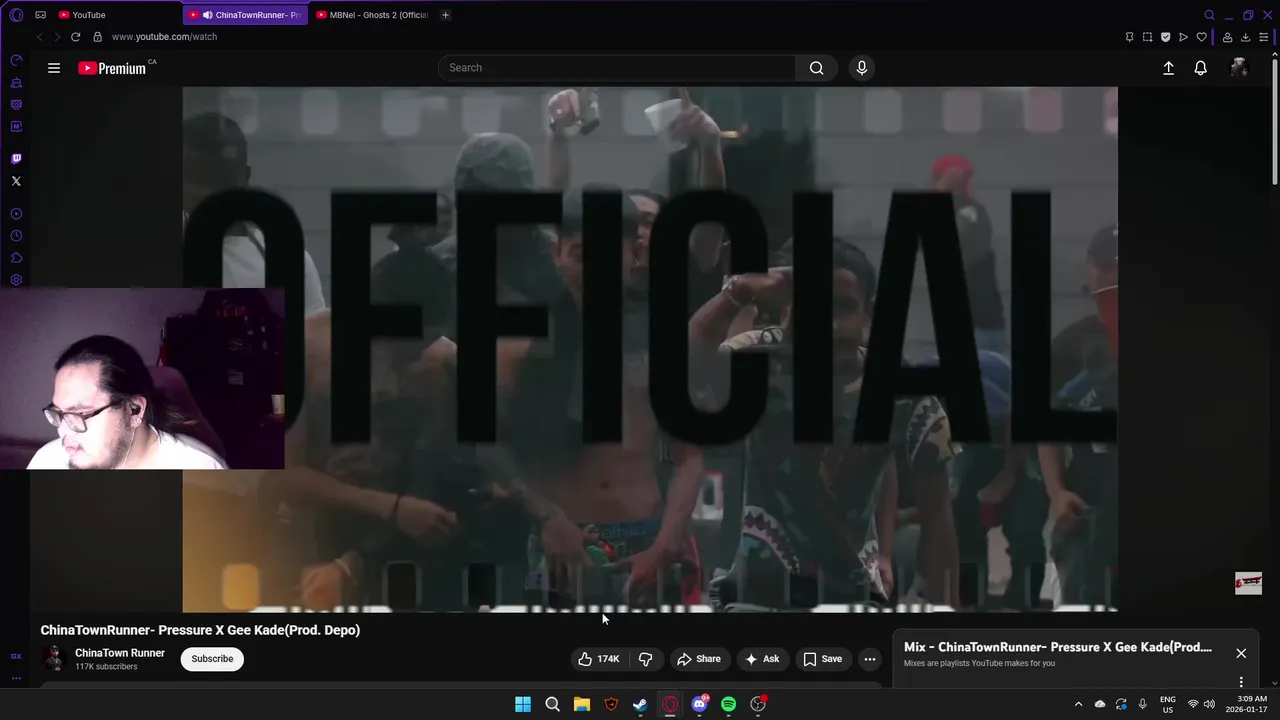Dislike the video

tap(645, 659)
